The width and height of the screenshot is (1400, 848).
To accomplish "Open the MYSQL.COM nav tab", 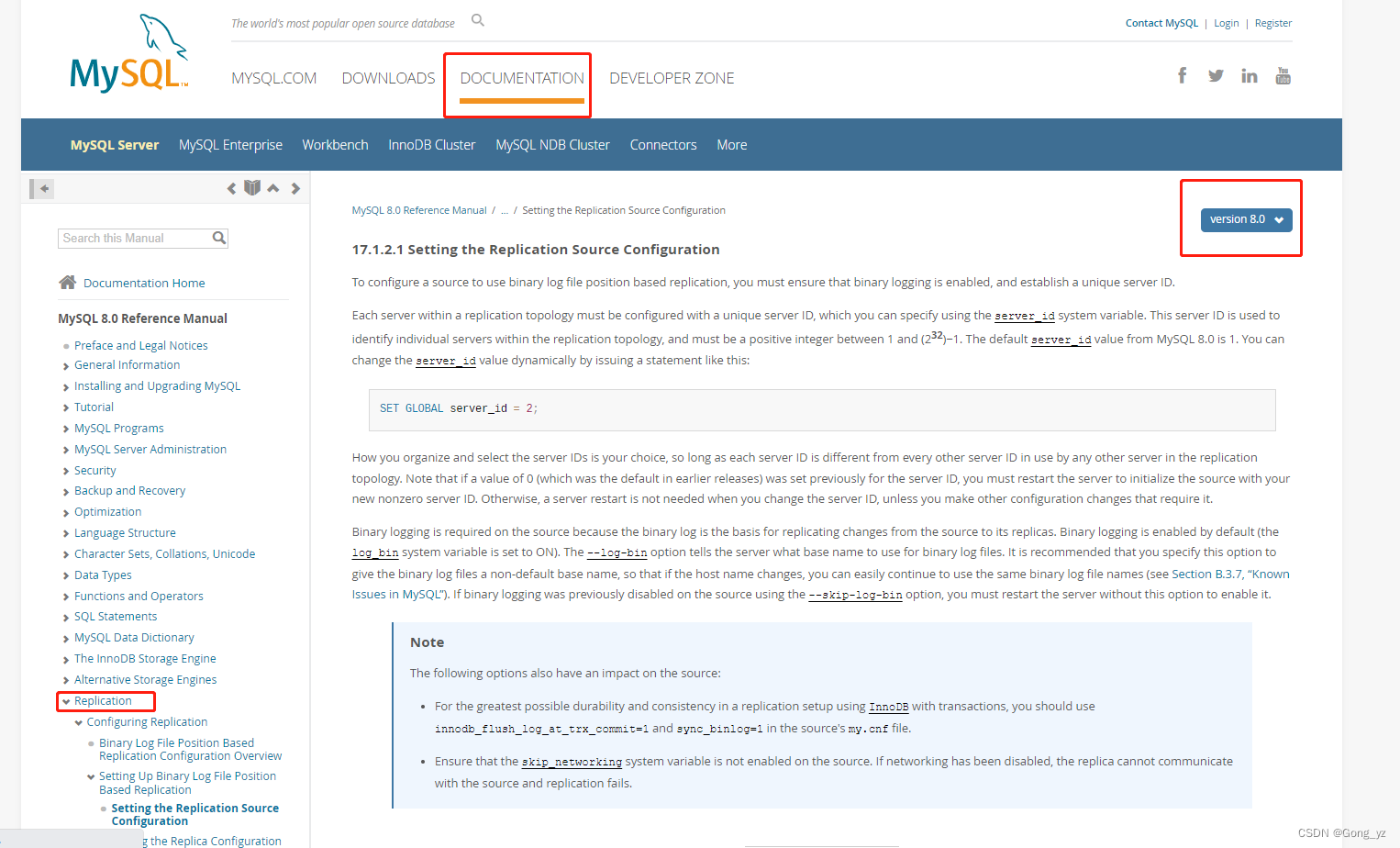I will (273, 78).
